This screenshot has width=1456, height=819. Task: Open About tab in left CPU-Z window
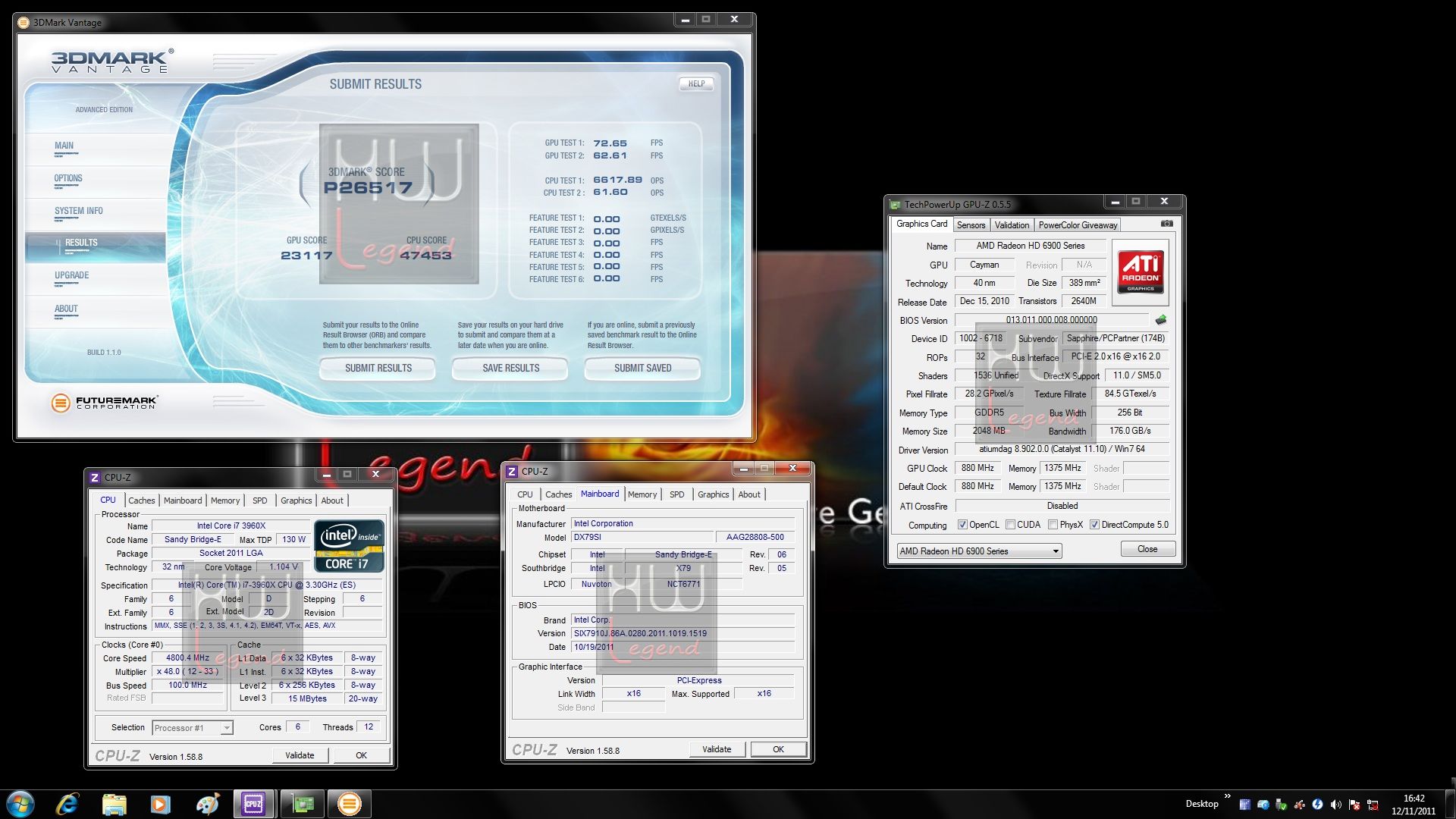tap(332, 500)
